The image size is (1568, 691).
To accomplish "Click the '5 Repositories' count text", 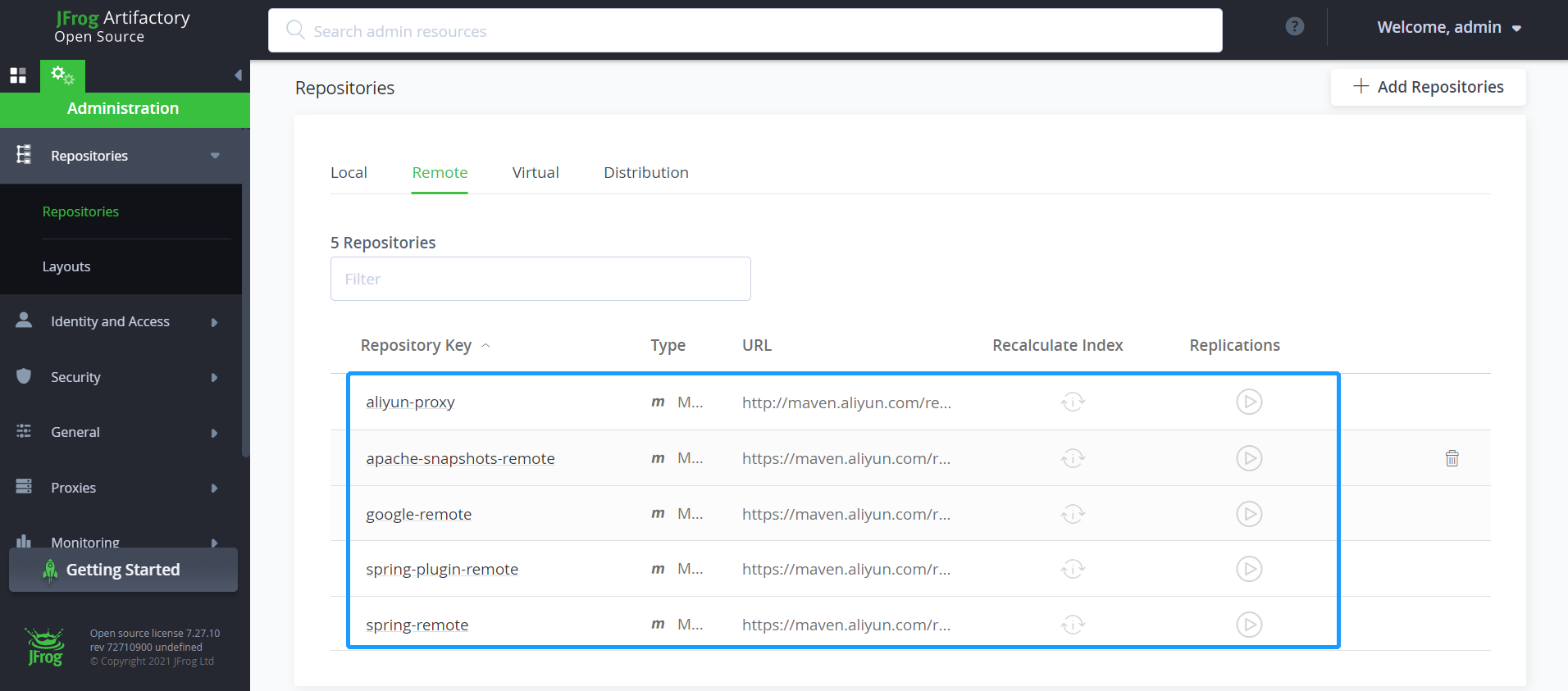I will coord(383,243).
